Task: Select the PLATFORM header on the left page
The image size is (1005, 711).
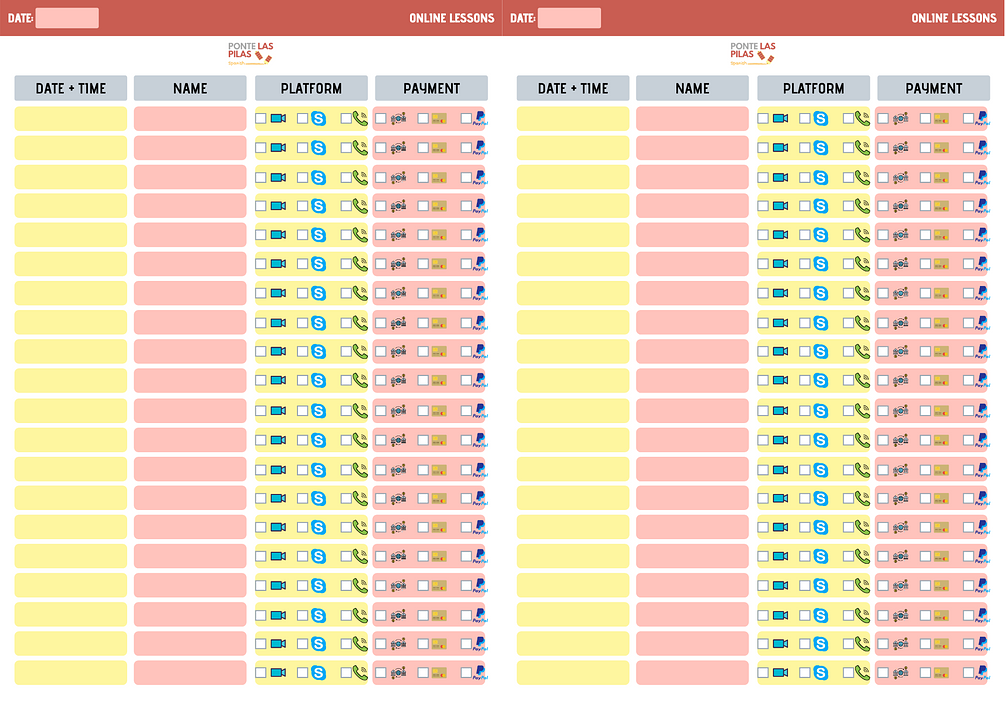Action: pyautogui.click(x=311, y=88)
